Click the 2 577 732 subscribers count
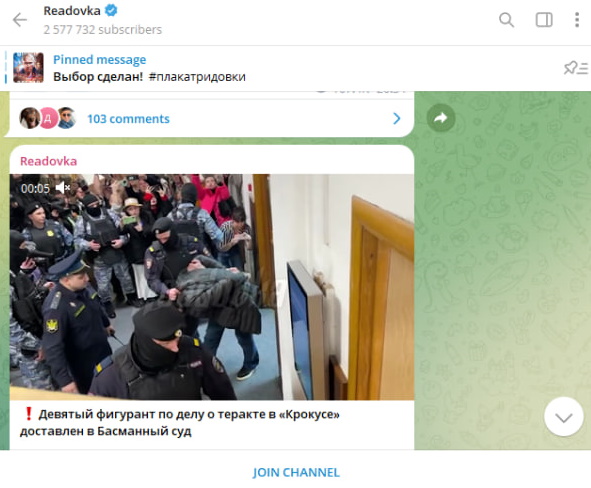The width and height of the screenshot is (591, 488). (103, 29)
